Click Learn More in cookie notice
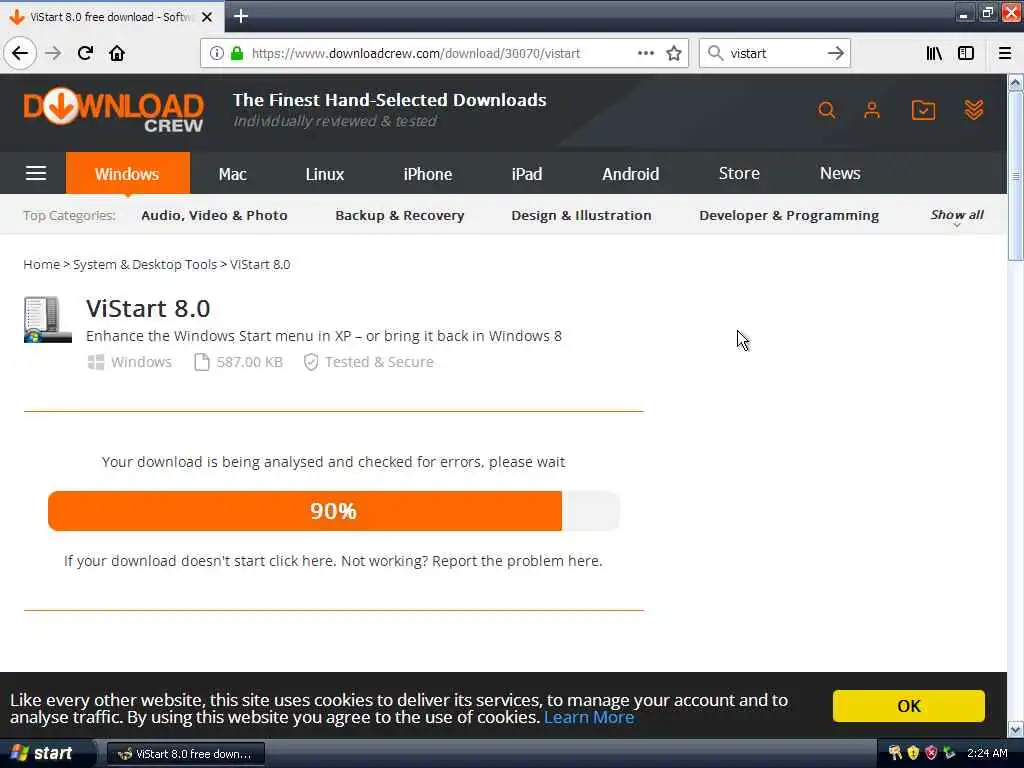The image size is (1024, 768). 588,717
